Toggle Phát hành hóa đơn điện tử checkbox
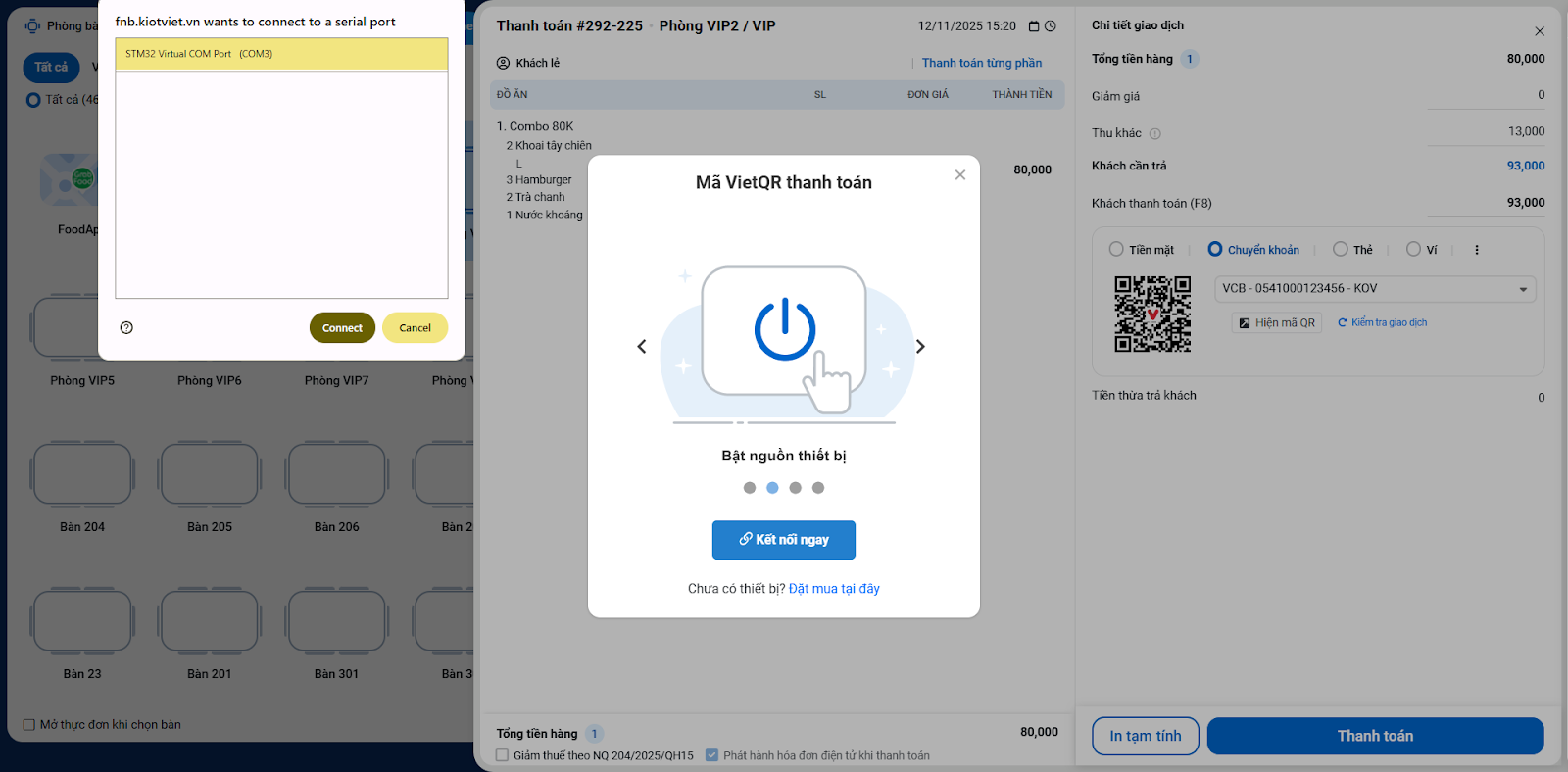This screenshot has height=772, width=1568. [x=712, y=755]
